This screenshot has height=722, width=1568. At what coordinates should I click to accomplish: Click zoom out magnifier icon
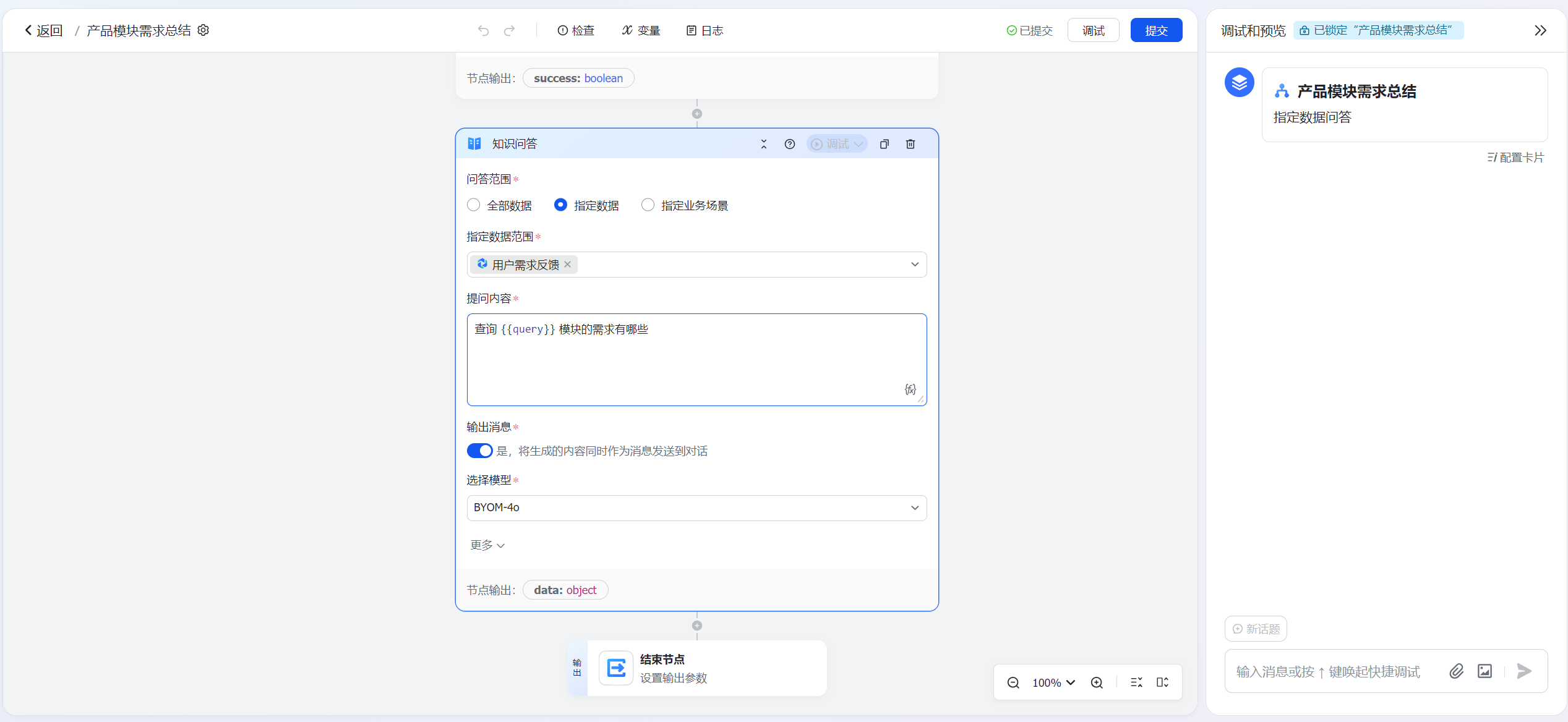click(1013, 682)
